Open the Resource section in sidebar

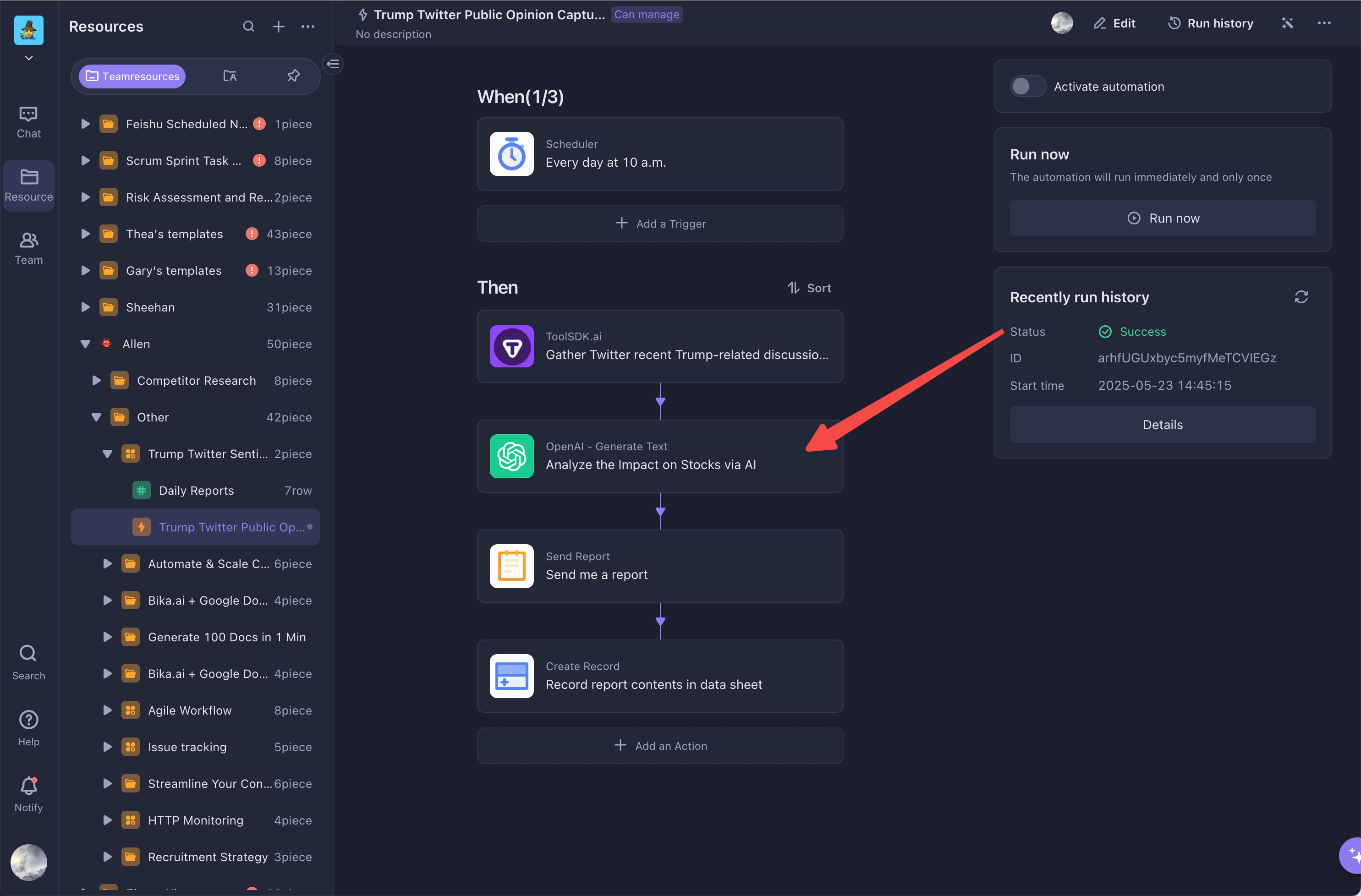[28, 185]
